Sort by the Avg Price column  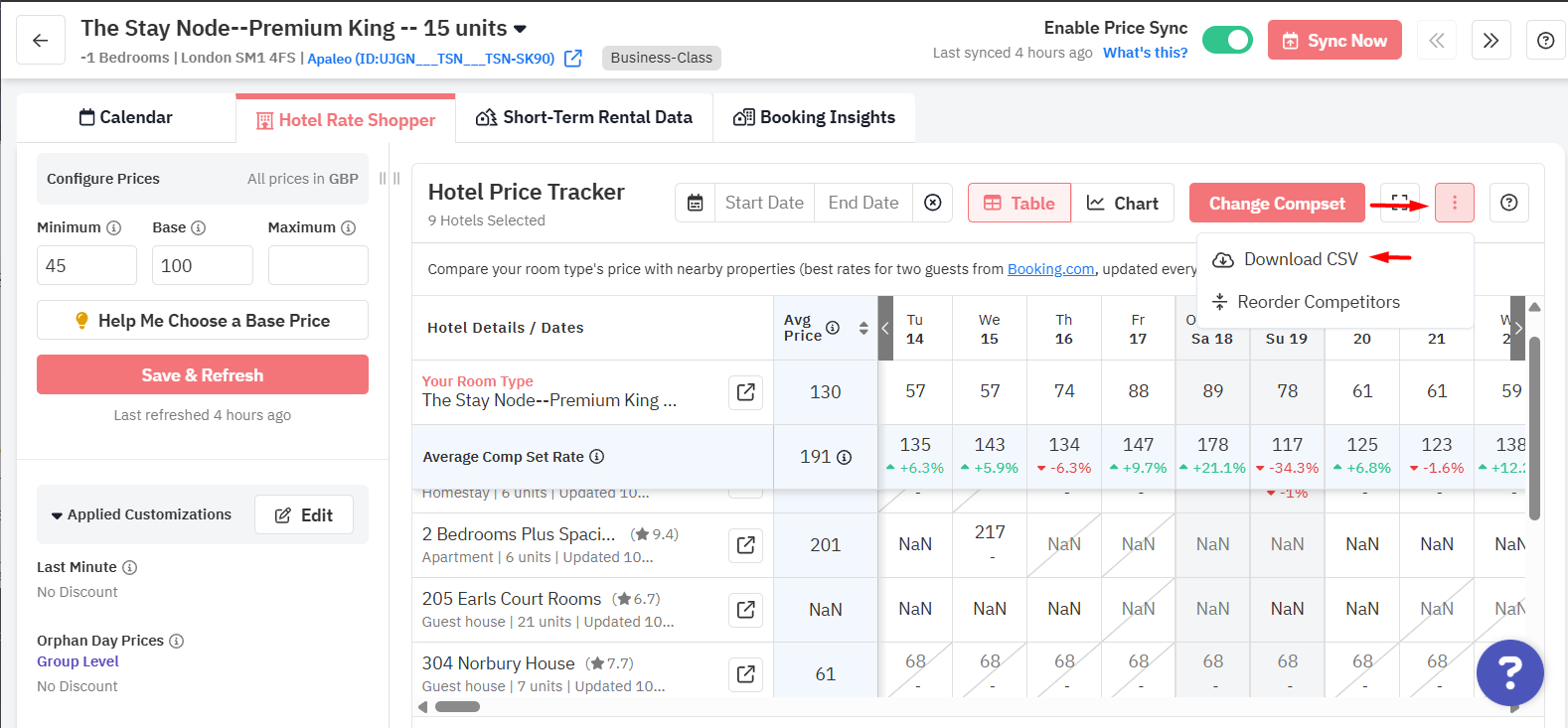[863, 328]
